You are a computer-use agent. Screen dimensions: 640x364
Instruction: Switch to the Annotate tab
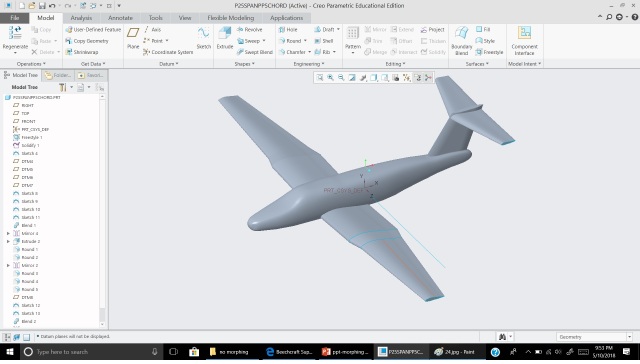coord(120,18)
